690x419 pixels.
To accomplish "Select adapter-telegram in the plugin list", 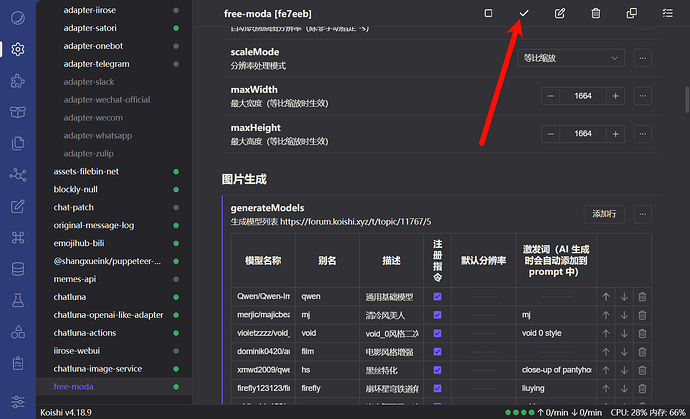I will click(103, 64).
